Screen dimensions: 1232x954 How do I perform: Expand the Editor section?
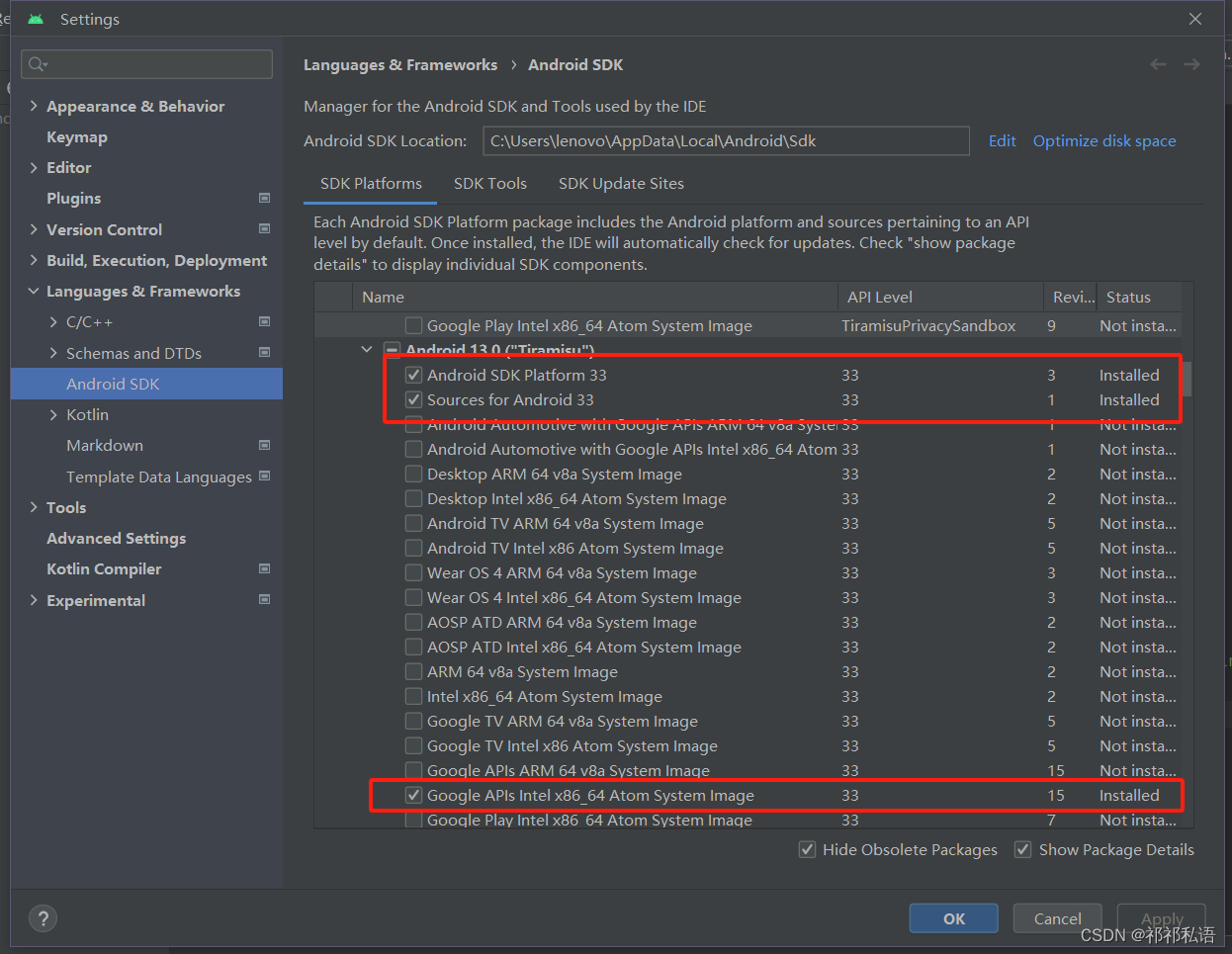(34, 167)
